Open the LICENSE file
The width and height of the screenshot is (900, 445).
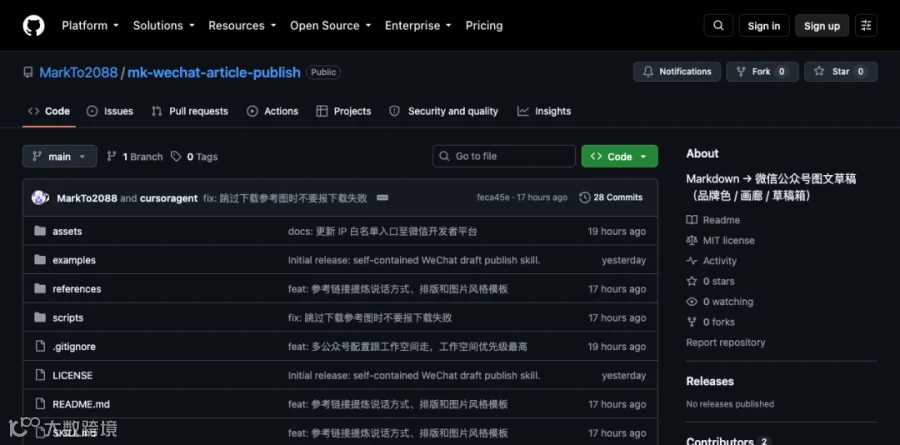(72, 375)
